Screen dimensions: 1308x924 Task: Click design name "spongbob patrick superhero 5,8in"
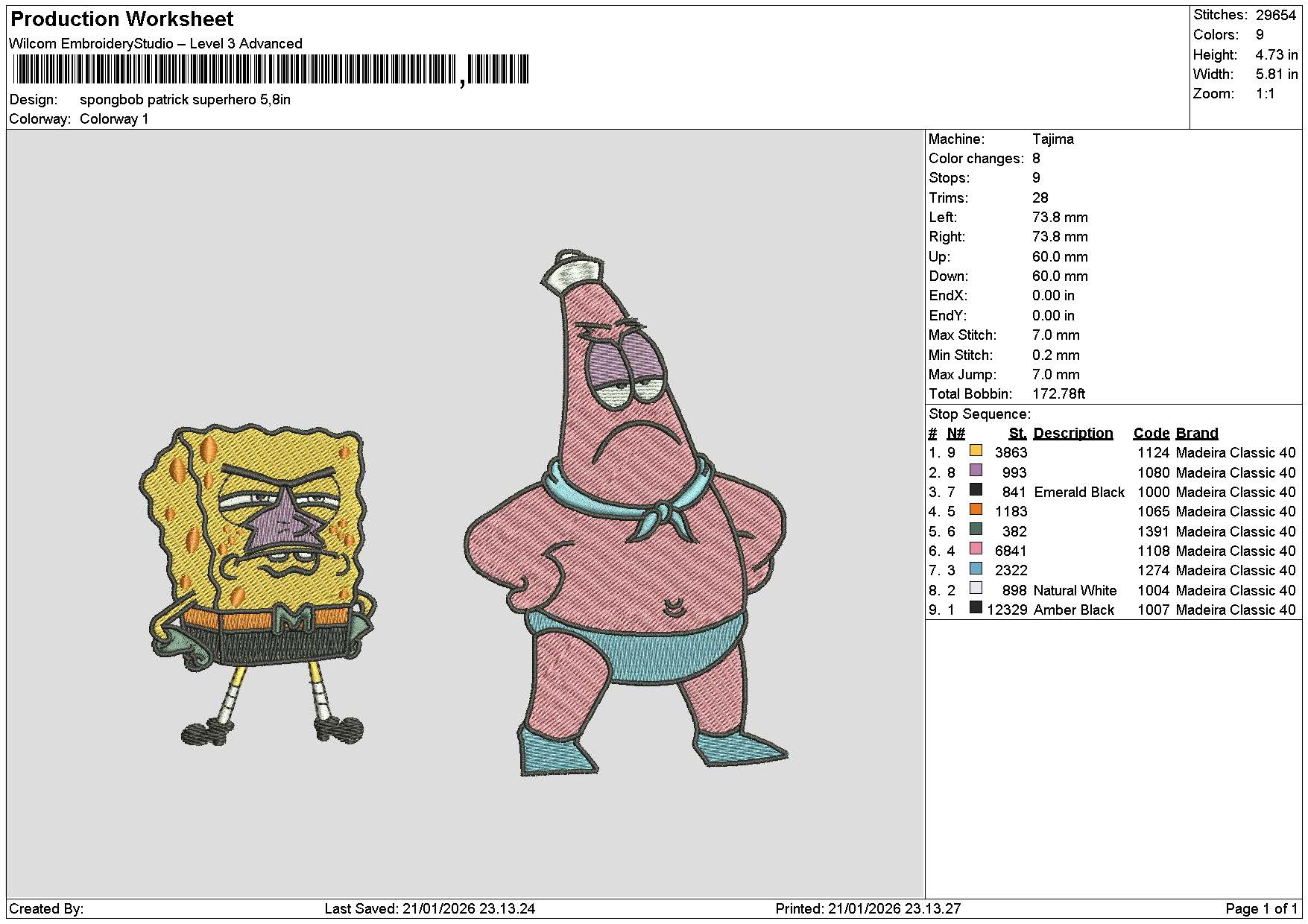[x=185, y=99]
